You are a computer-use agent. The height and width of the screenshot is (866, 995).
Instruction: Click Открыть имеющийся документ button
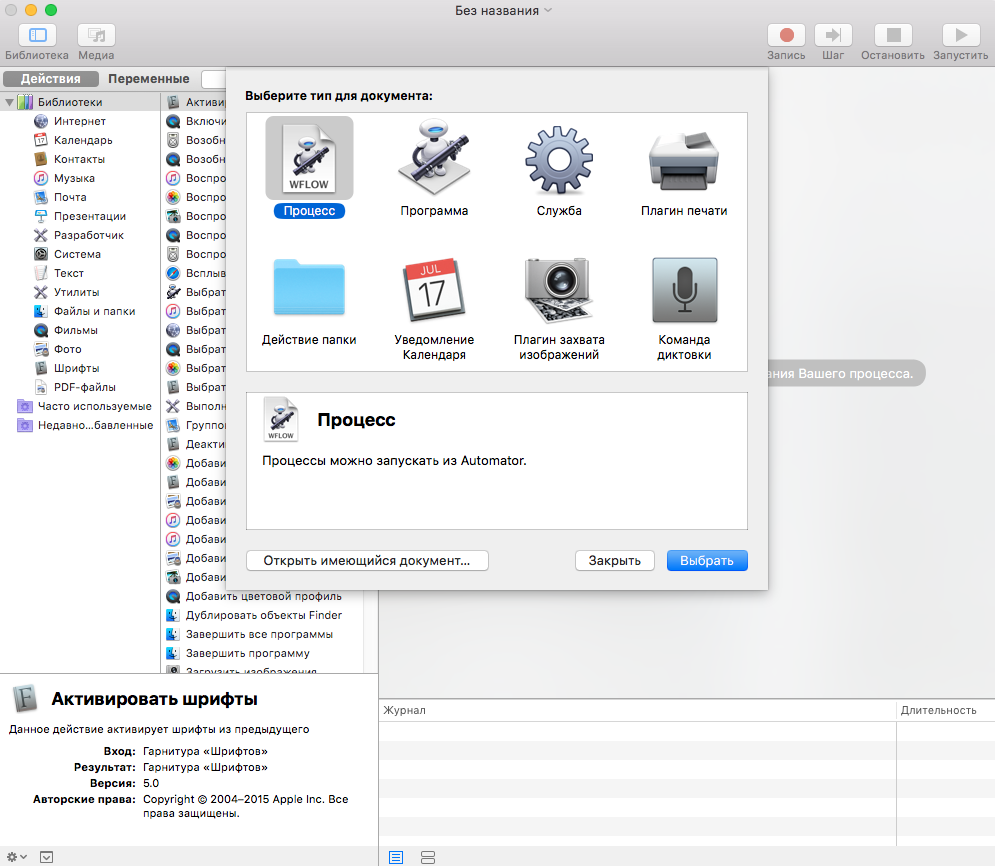tap(367, 560)
